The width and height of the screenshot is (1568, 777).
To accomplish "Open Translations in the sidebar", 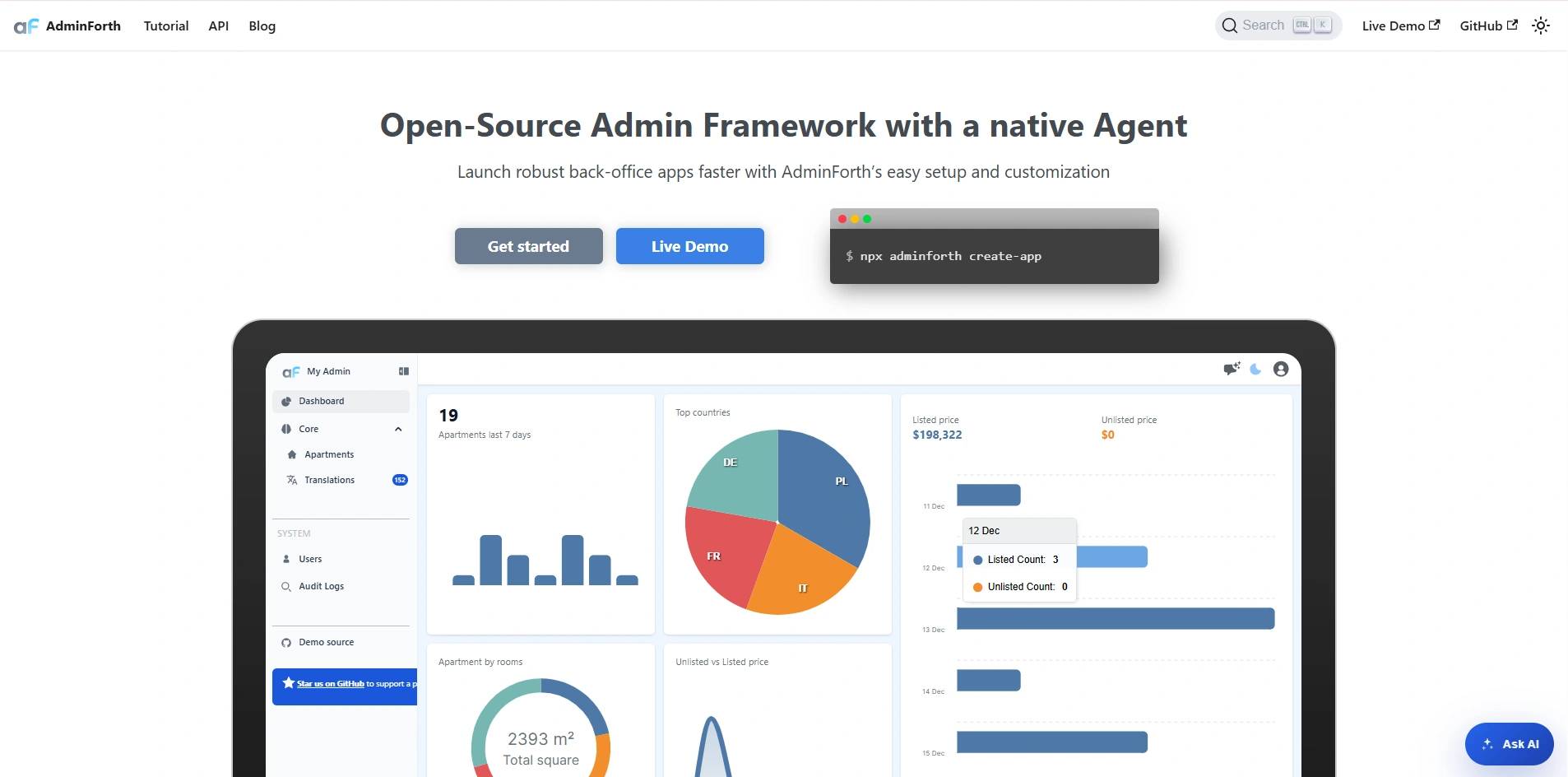I will (x=329, y=480).
